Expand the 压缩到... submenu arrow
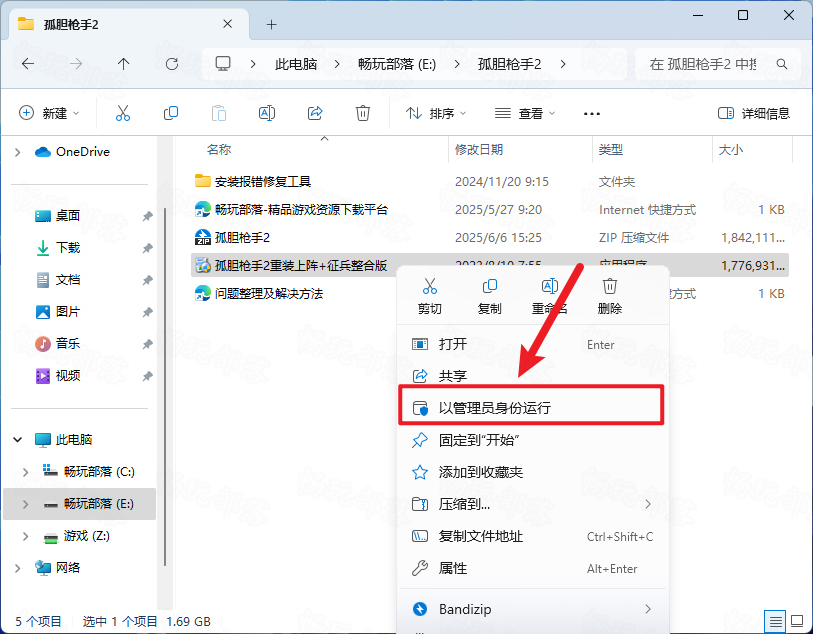Viewport: 813px width, 634px height. (x=648, y=504)
